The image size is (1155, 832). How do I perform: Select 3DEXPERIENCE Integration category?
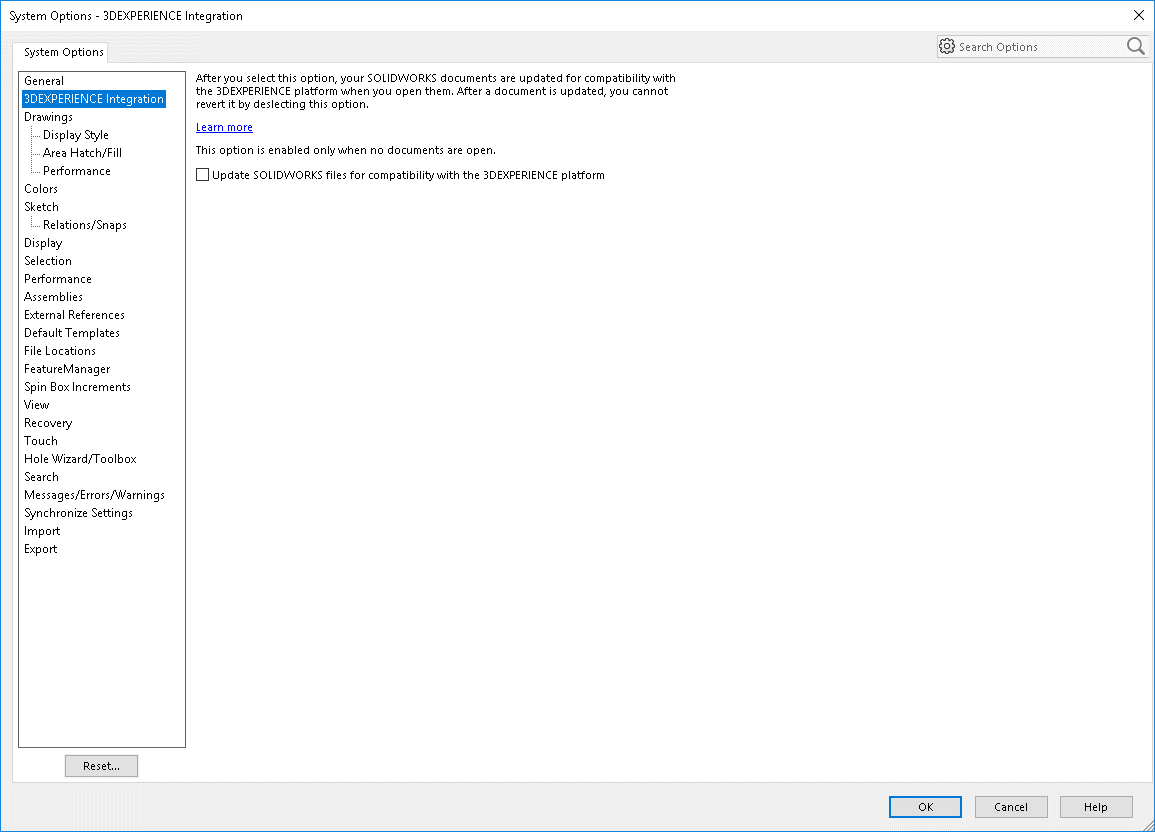tap(94, 99)
